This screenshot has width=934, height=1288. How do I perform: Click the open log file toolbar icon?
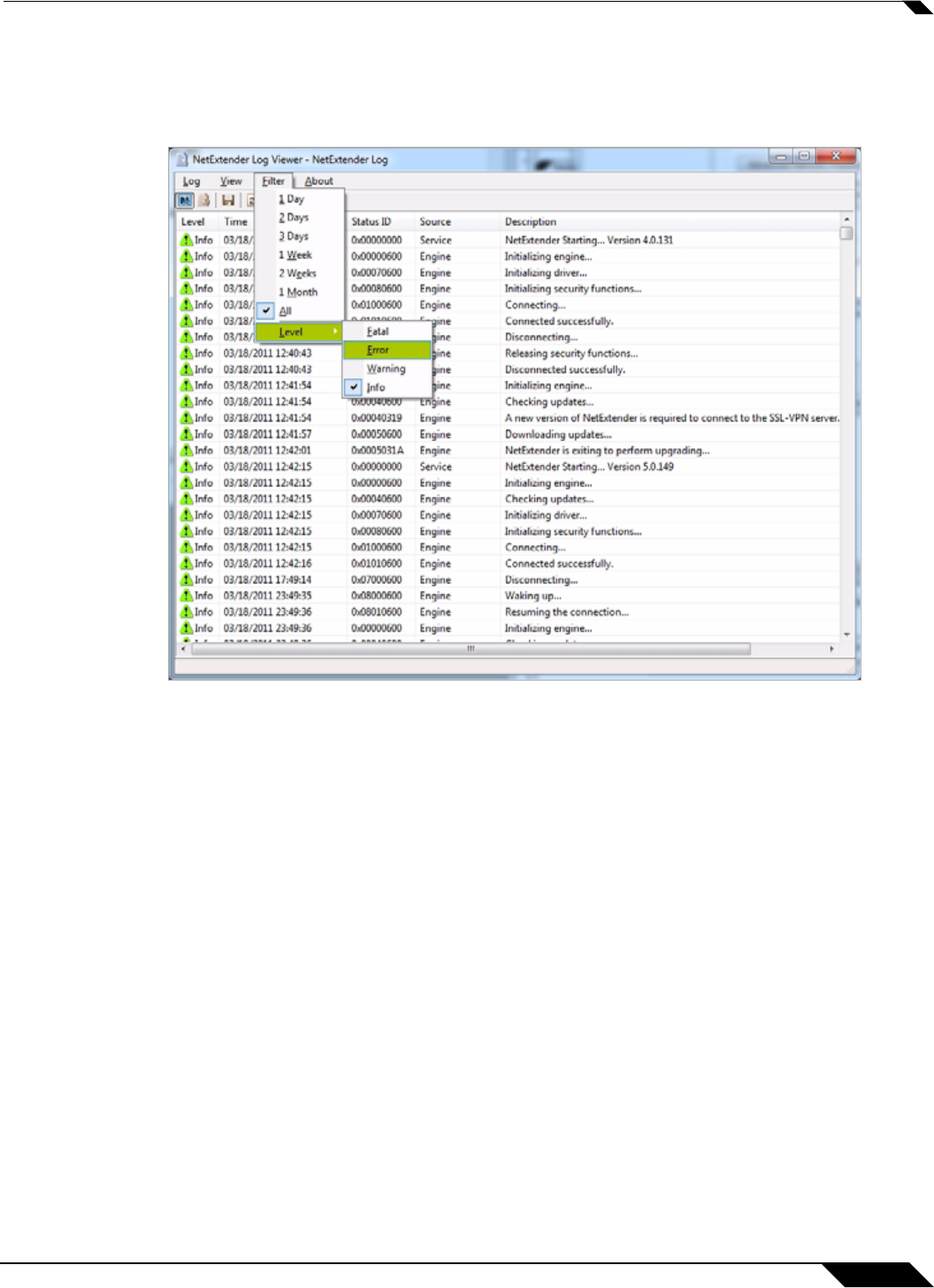[x=204, y=201]
